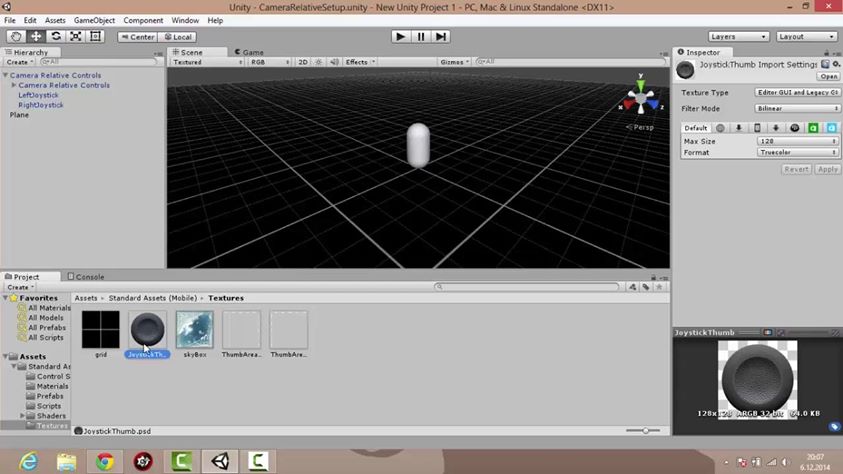The width and height of the screenshot is (843, 474).
Task: Toggle scene lighting sun icon
Action: [x=318, y=62]
